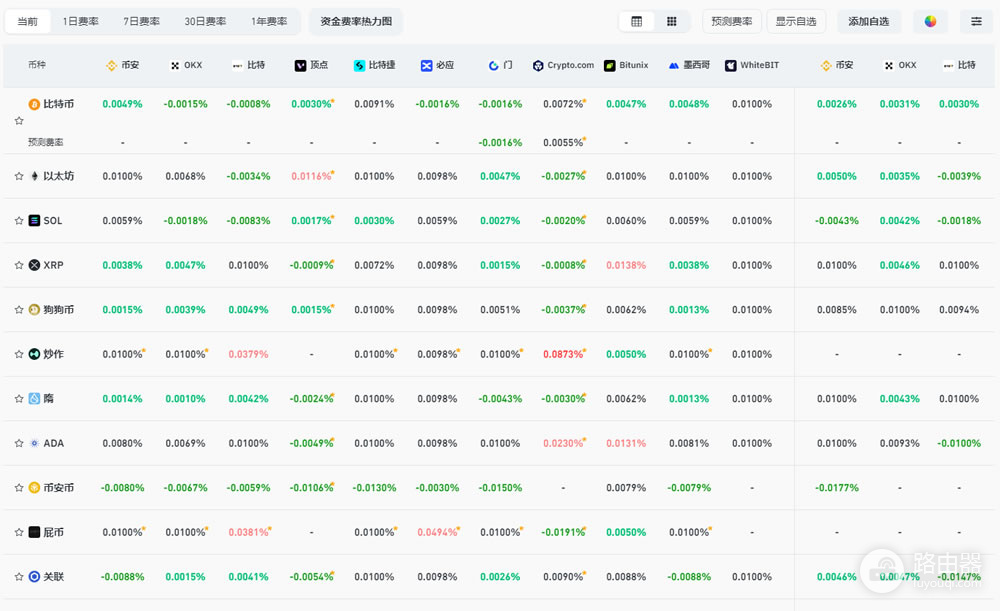Favorite 以太坊 with its star

pos(19,176)
